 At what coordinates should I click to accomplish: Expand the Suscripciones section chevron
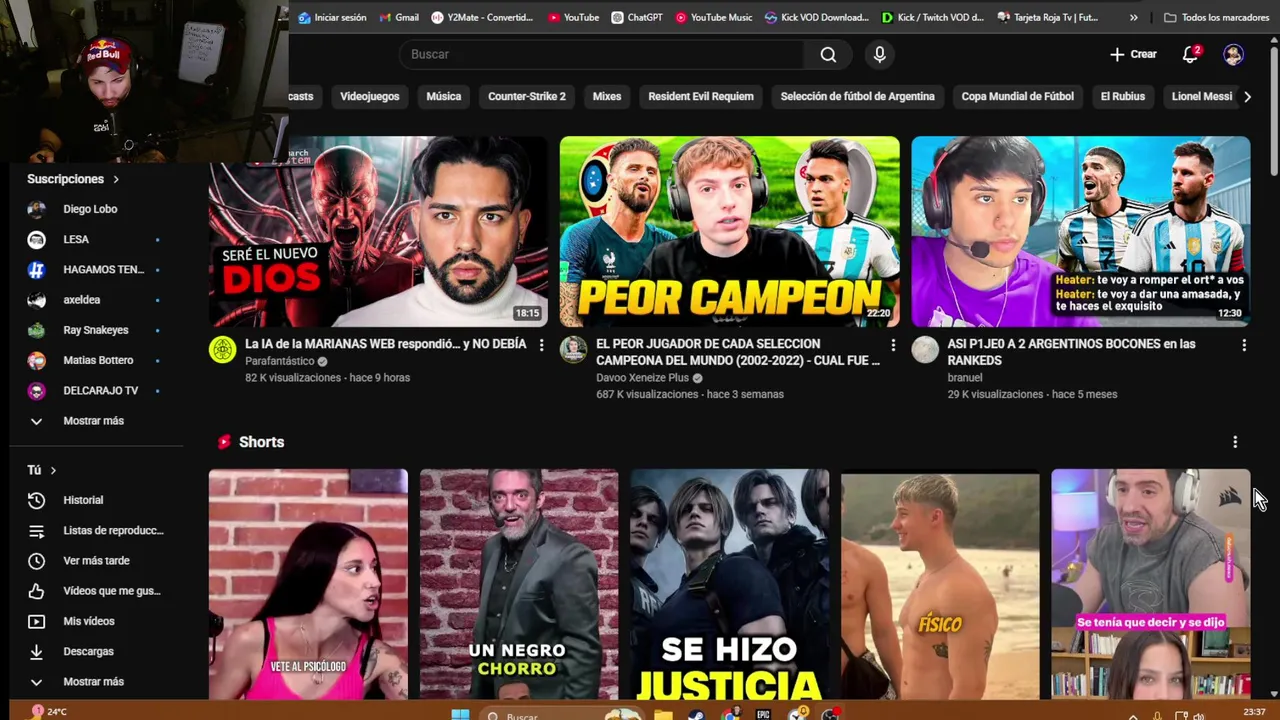pos(116,179)
